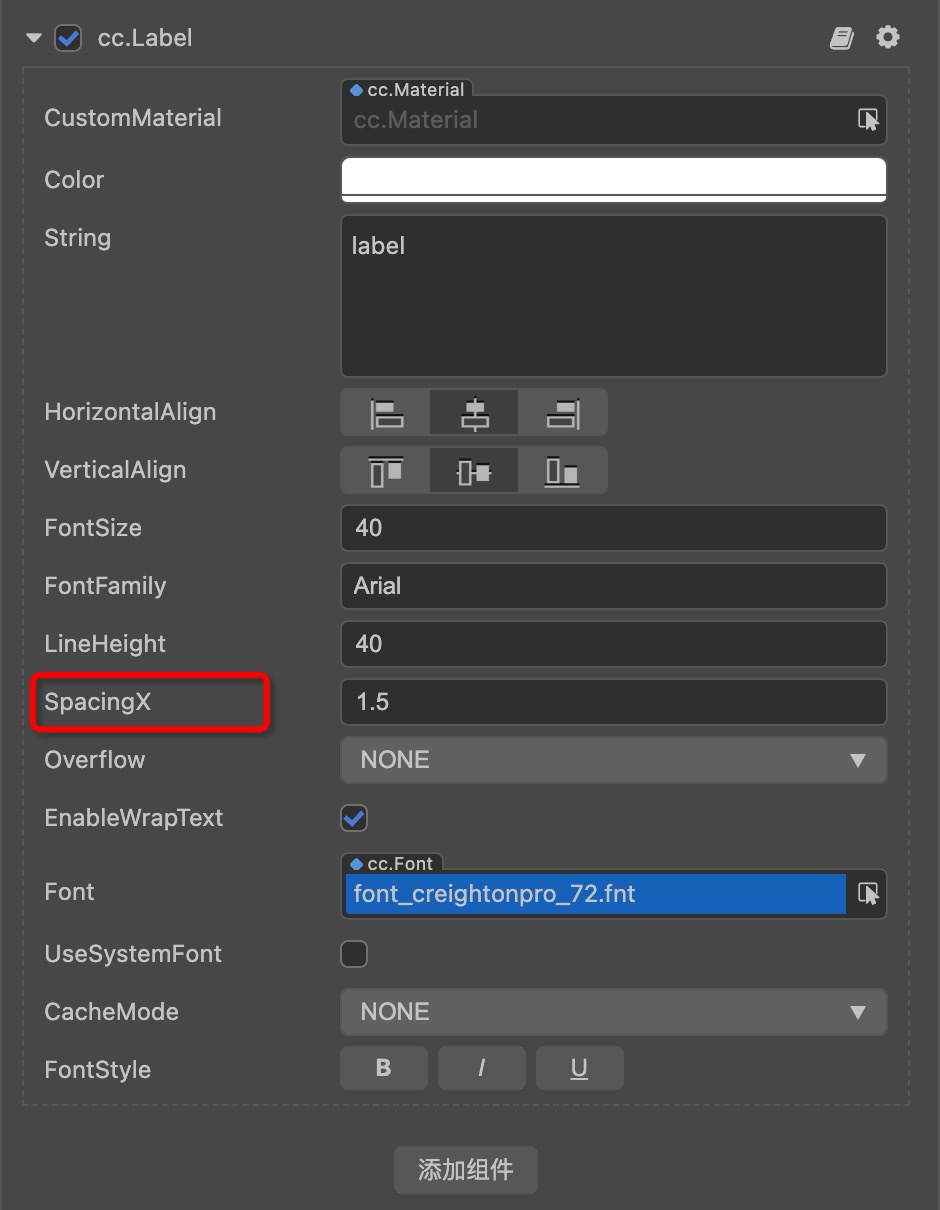Viewport: 940px width, 1210px height.
Task: Enable the UseSystemFont checkbox
Action: tap(354, 954)
